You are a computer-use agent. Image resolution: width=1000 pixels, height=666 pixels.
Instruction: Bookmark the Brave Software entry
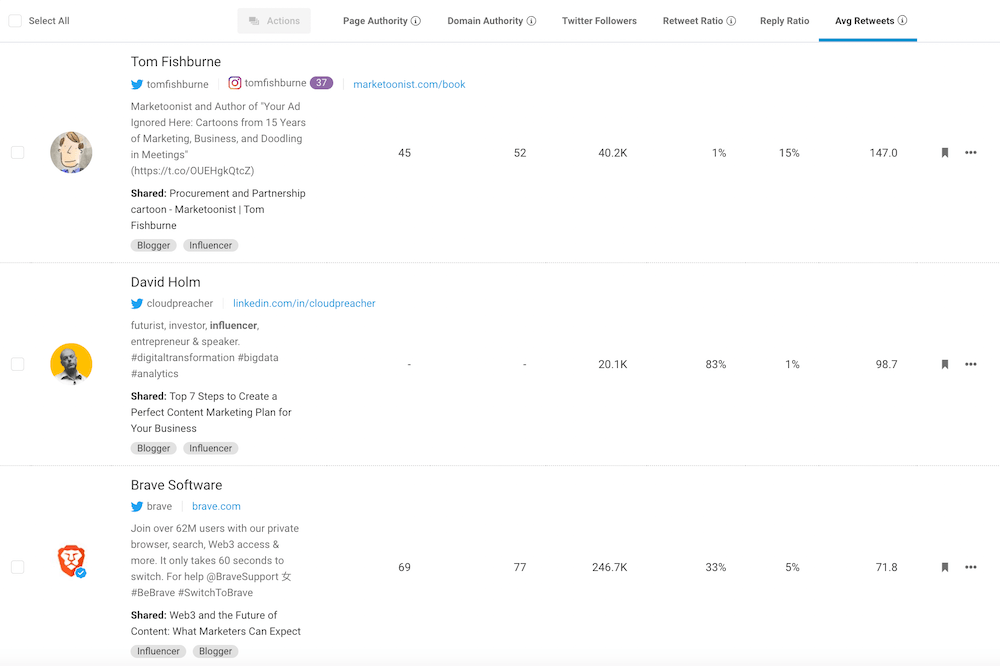(944, 567)
